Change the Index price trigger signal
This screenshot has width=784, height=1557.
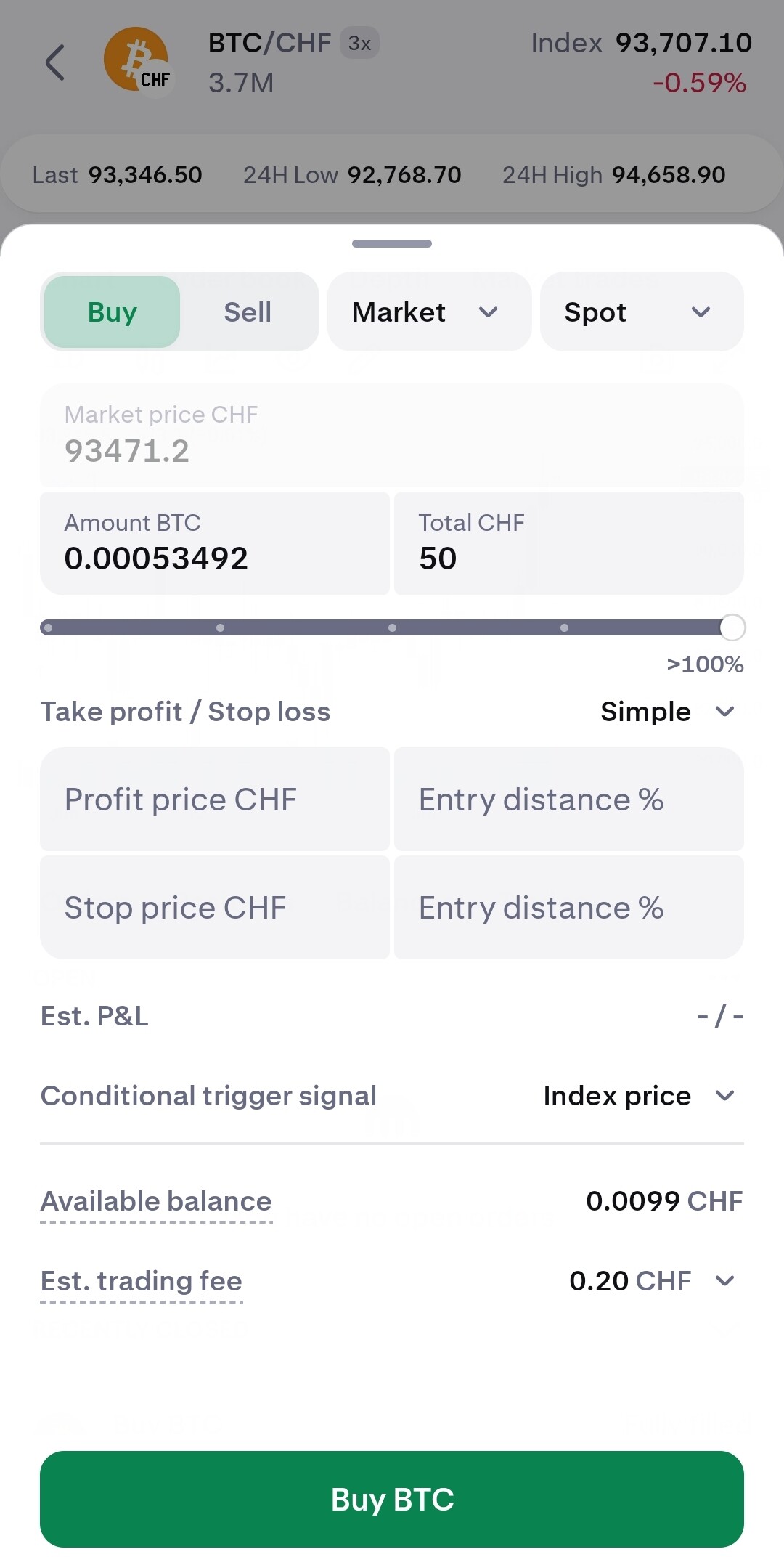tap(639, 1096)
